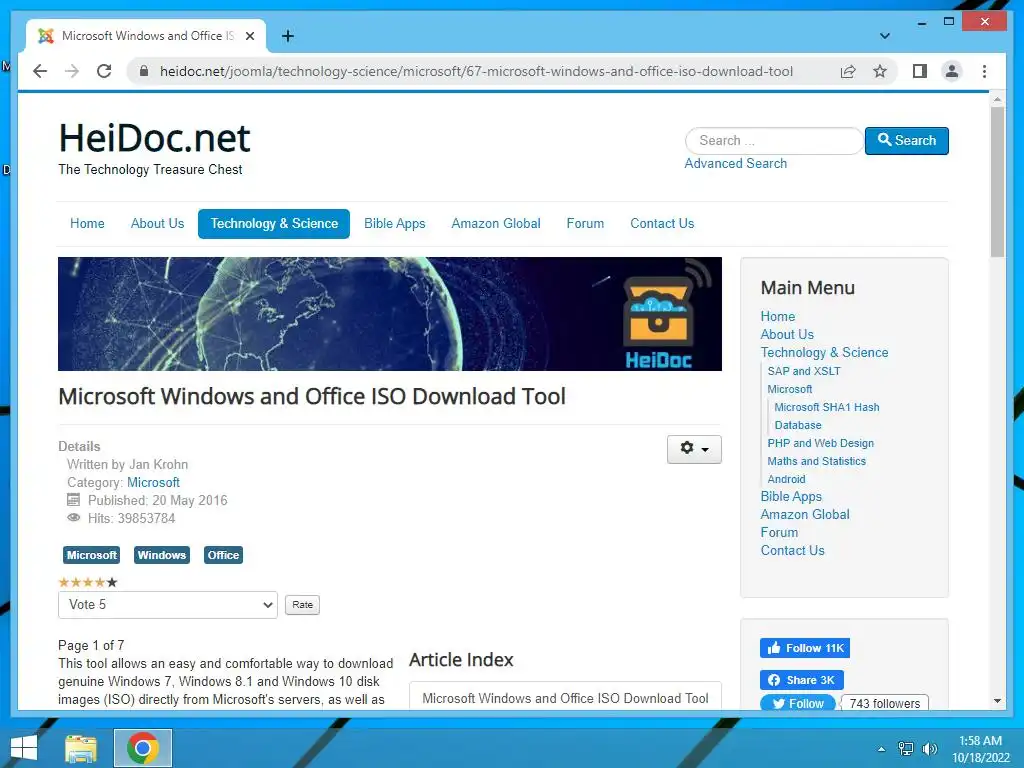Open the article gear options dropdown
The width and height of the screenshot is (1024, 768).
694,449
